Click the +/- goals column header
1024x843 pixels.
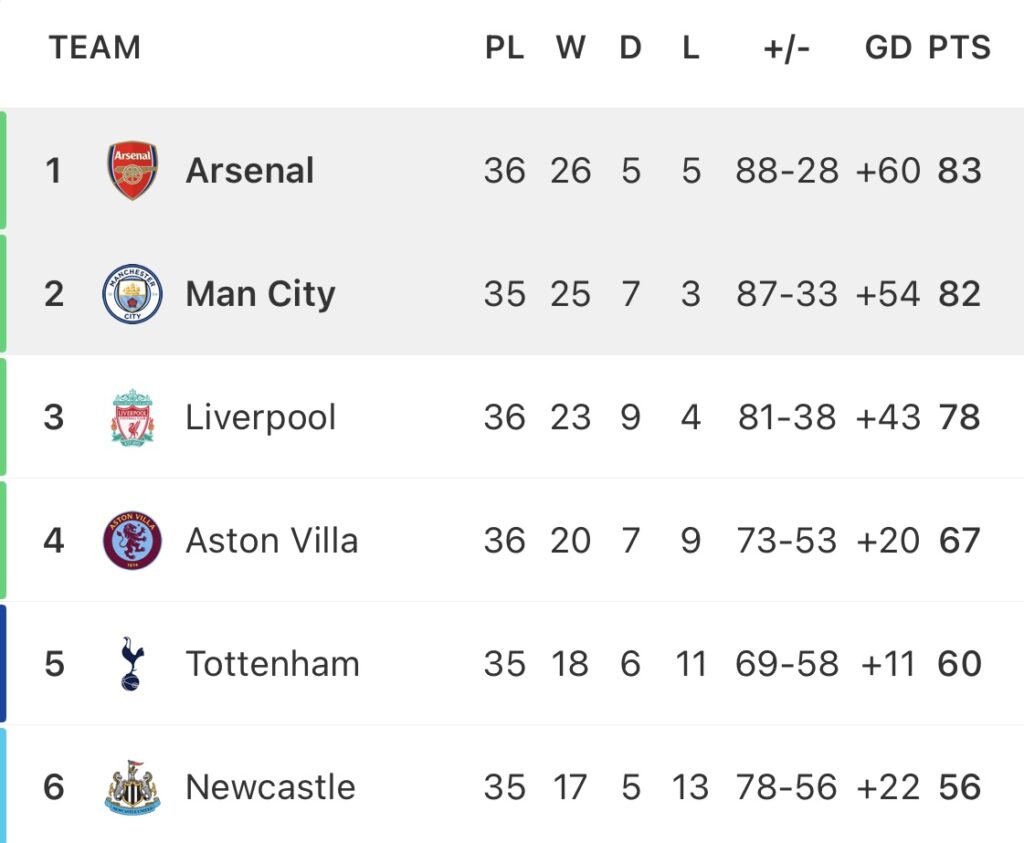click(787, 49)
